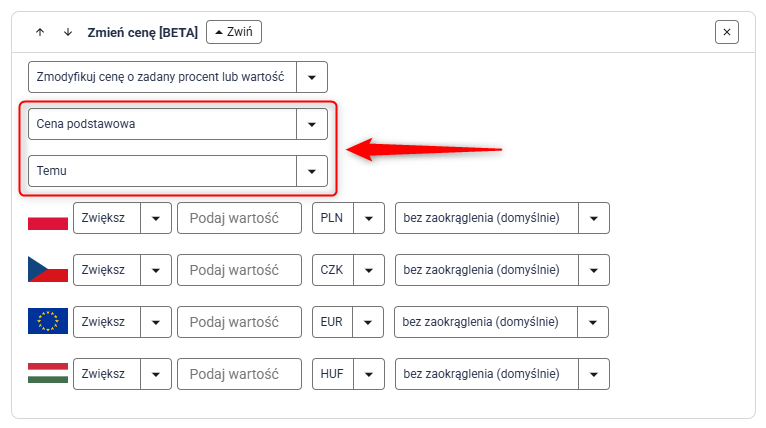Click the move up arrow icon
Viewport: 766px width, 428px height.
(x=40, y=32)
